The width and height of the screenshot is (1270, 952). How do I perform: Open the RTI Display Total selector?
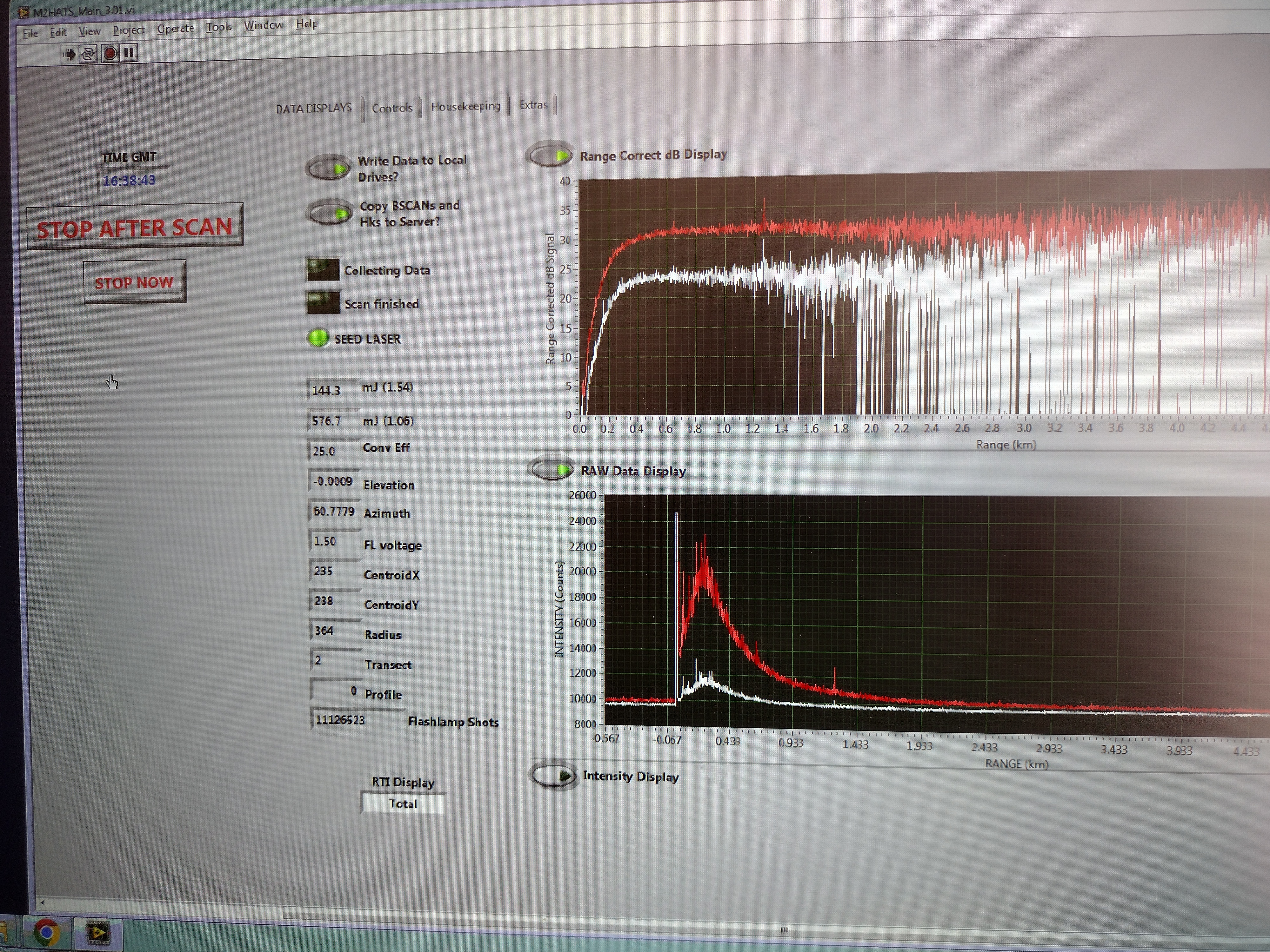403,803
